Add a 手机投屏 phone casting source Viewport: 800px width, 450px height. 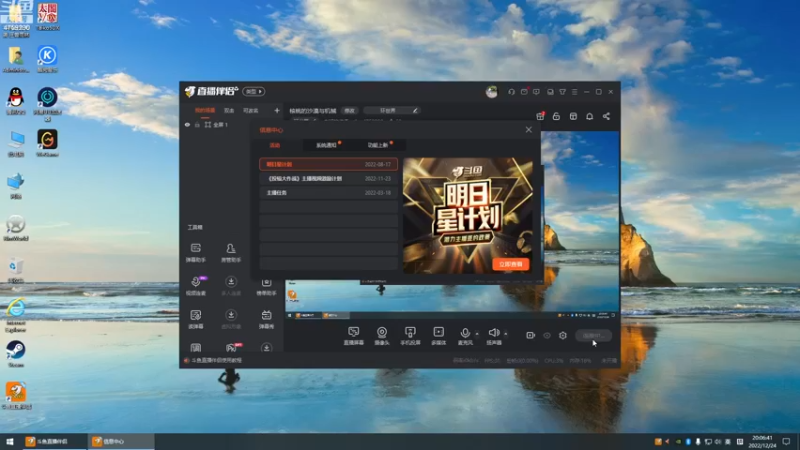[x=410, y=336]
